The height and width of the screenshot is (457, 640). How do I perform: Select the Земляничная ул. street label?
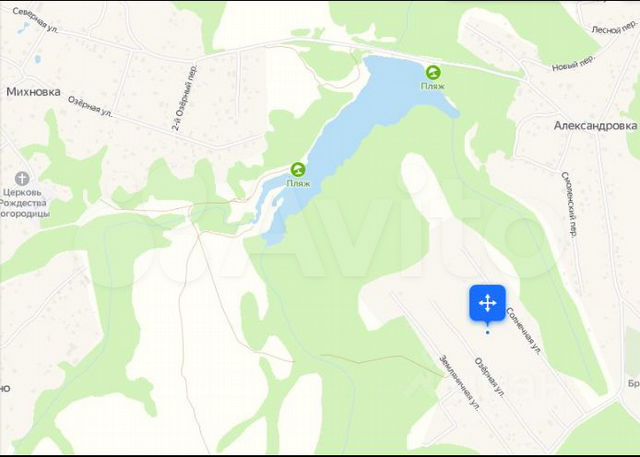click(x=459, y=382)
